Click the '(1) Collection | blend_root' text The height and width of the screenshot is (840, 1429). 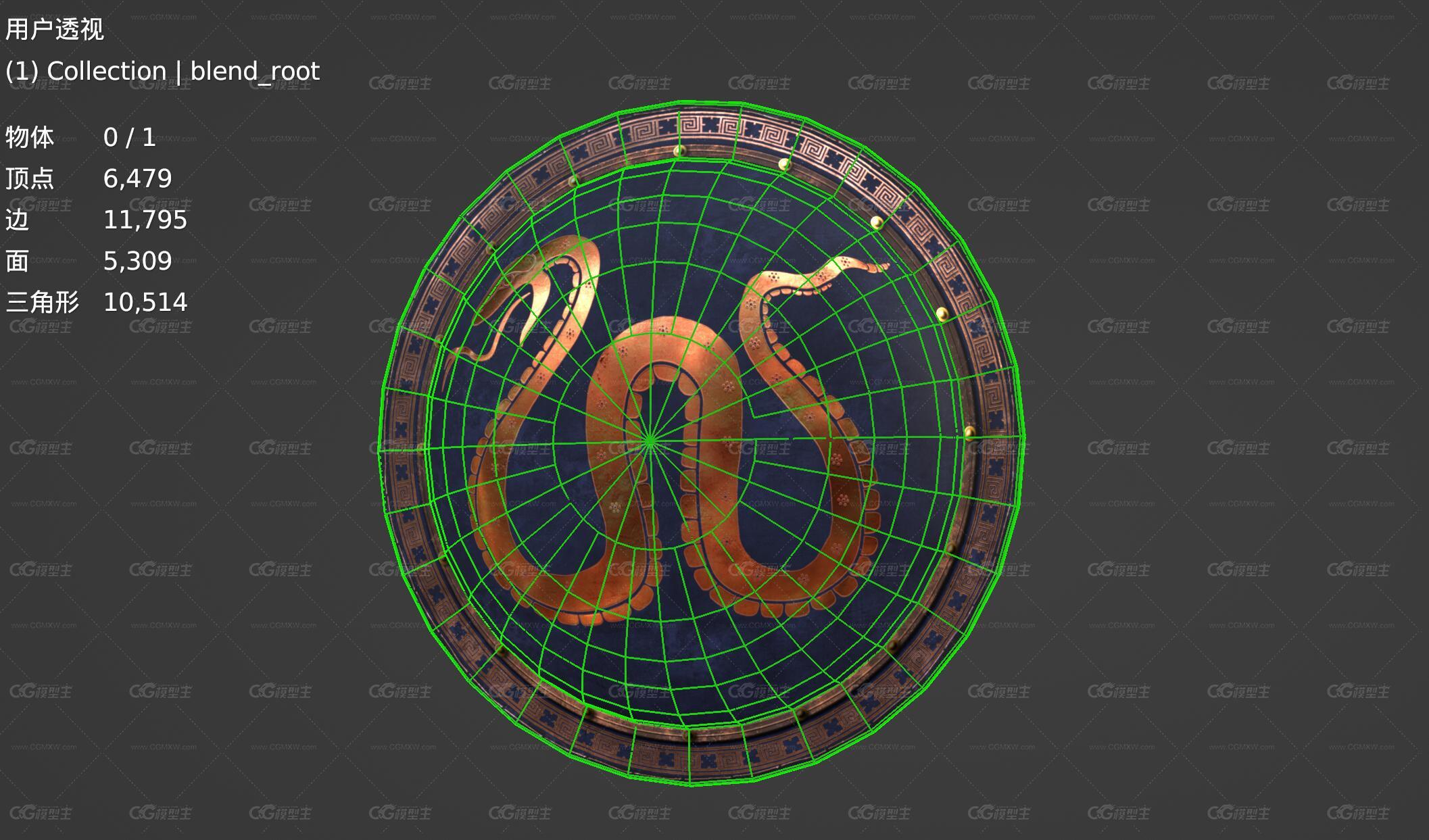(162, 71)
